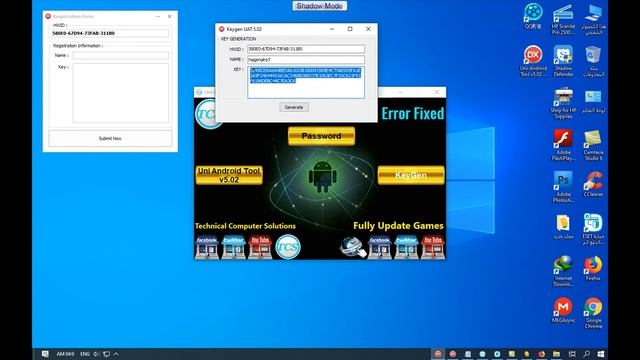This screenshot has height=360, width=640.
Task: Click the HWID value in Registration Form
Action: pos(109,33)
